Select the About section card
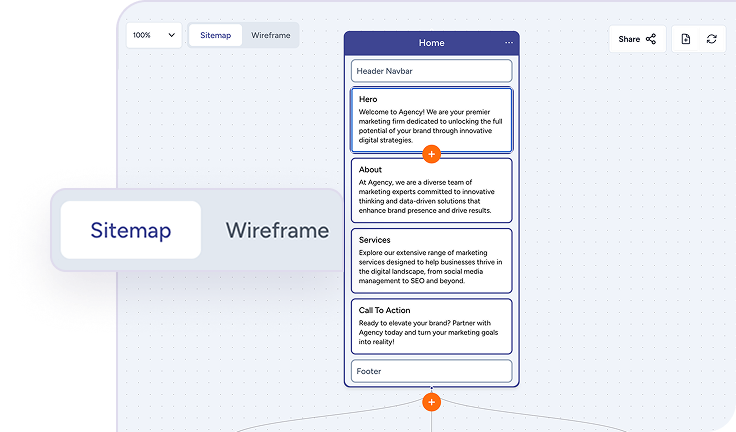 point(431,191)
